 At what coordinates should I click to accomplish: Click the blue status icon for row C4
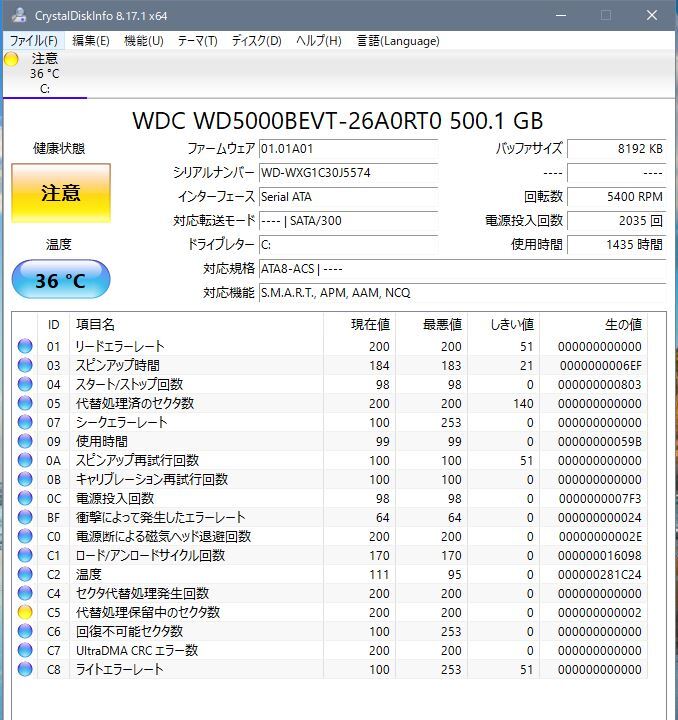25,593
